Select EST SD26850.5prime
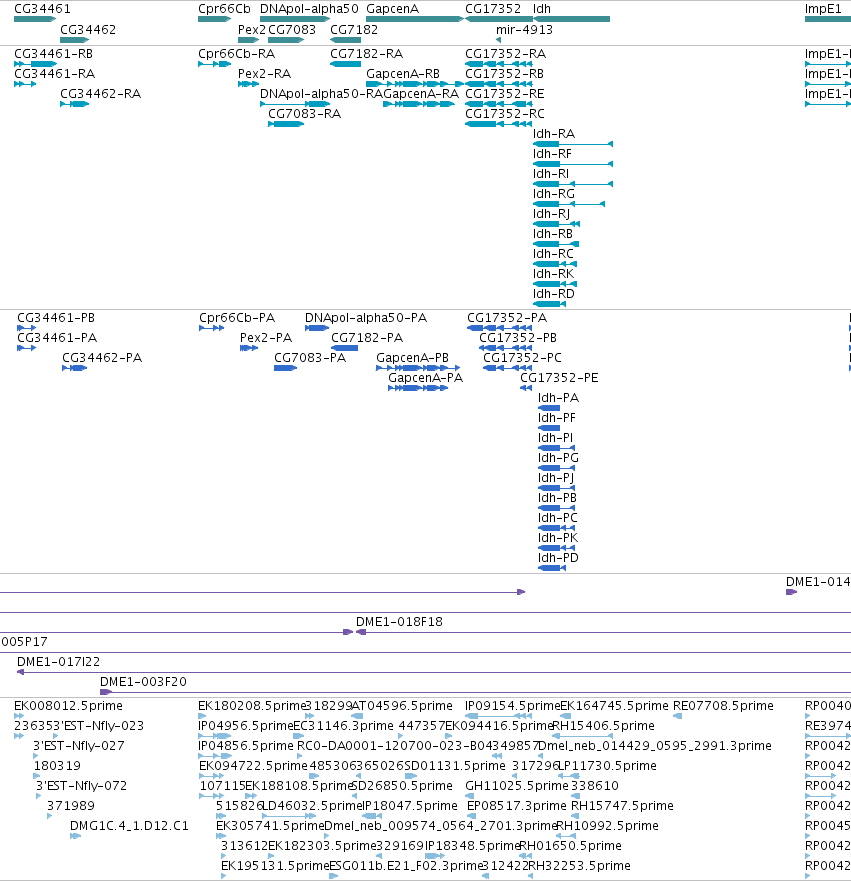This screenshot has height=881, width=851. coord(355,796)
